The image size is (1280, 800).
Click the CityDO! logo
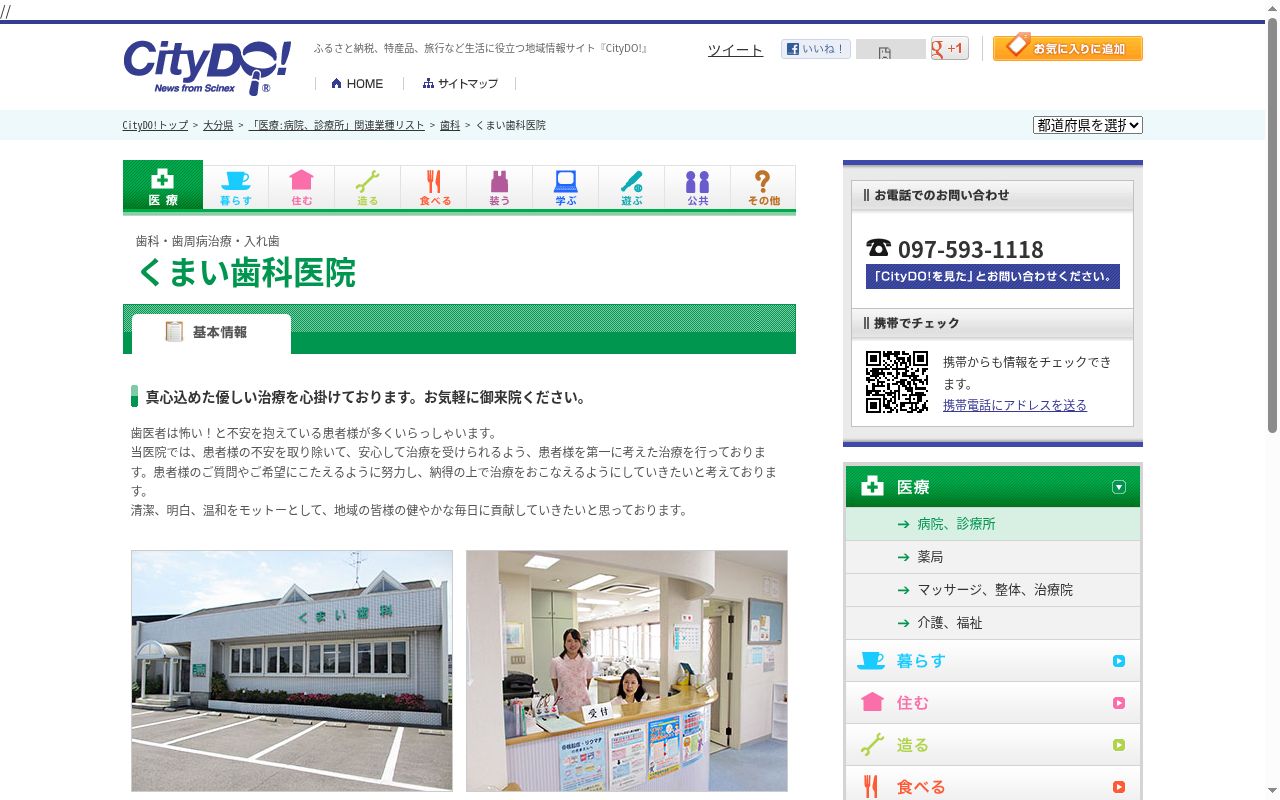point(207,67)
